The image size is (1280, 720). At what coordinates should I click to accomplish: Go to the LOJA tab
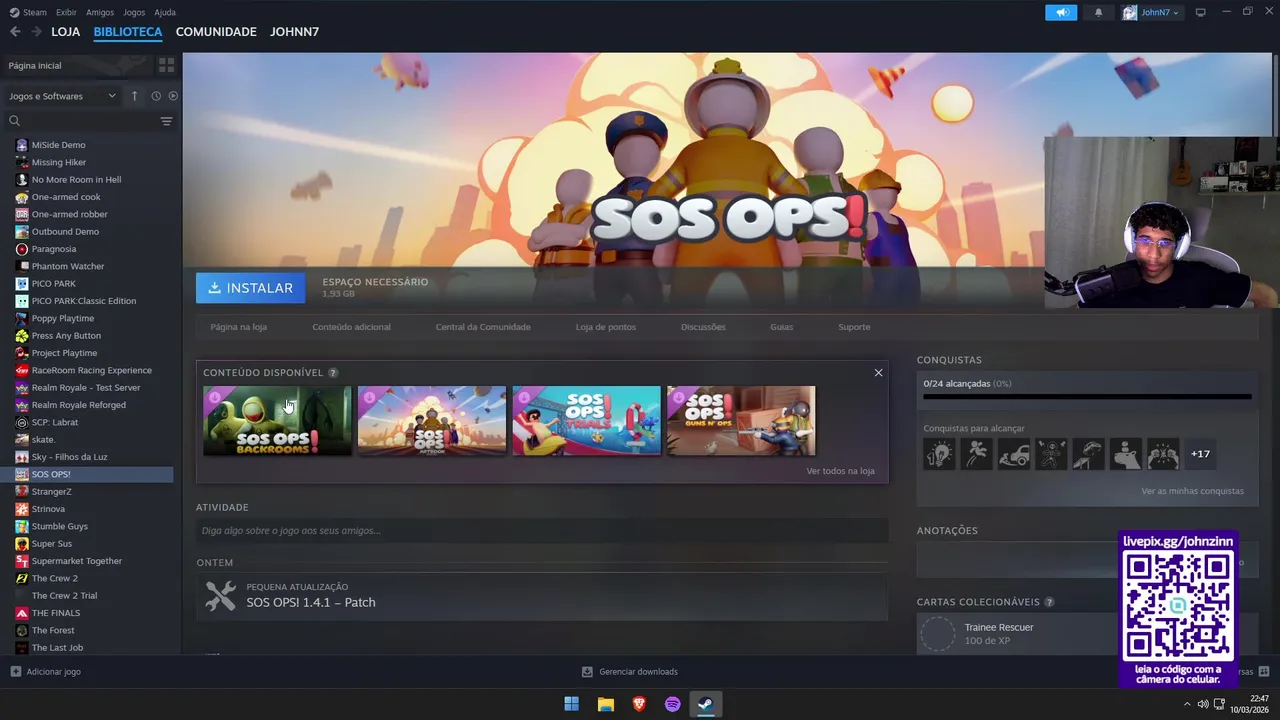click(66, 32)
